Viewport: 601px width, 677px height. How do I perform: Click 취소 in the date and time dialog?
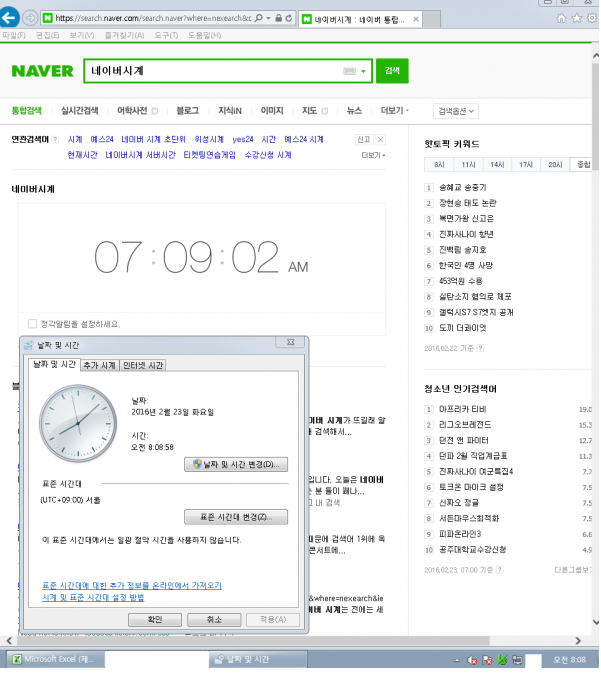[214, 620]
